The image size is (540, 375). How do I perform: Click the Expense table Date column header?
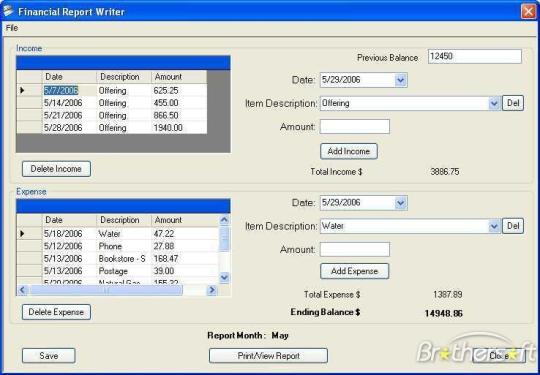point(69,220)
